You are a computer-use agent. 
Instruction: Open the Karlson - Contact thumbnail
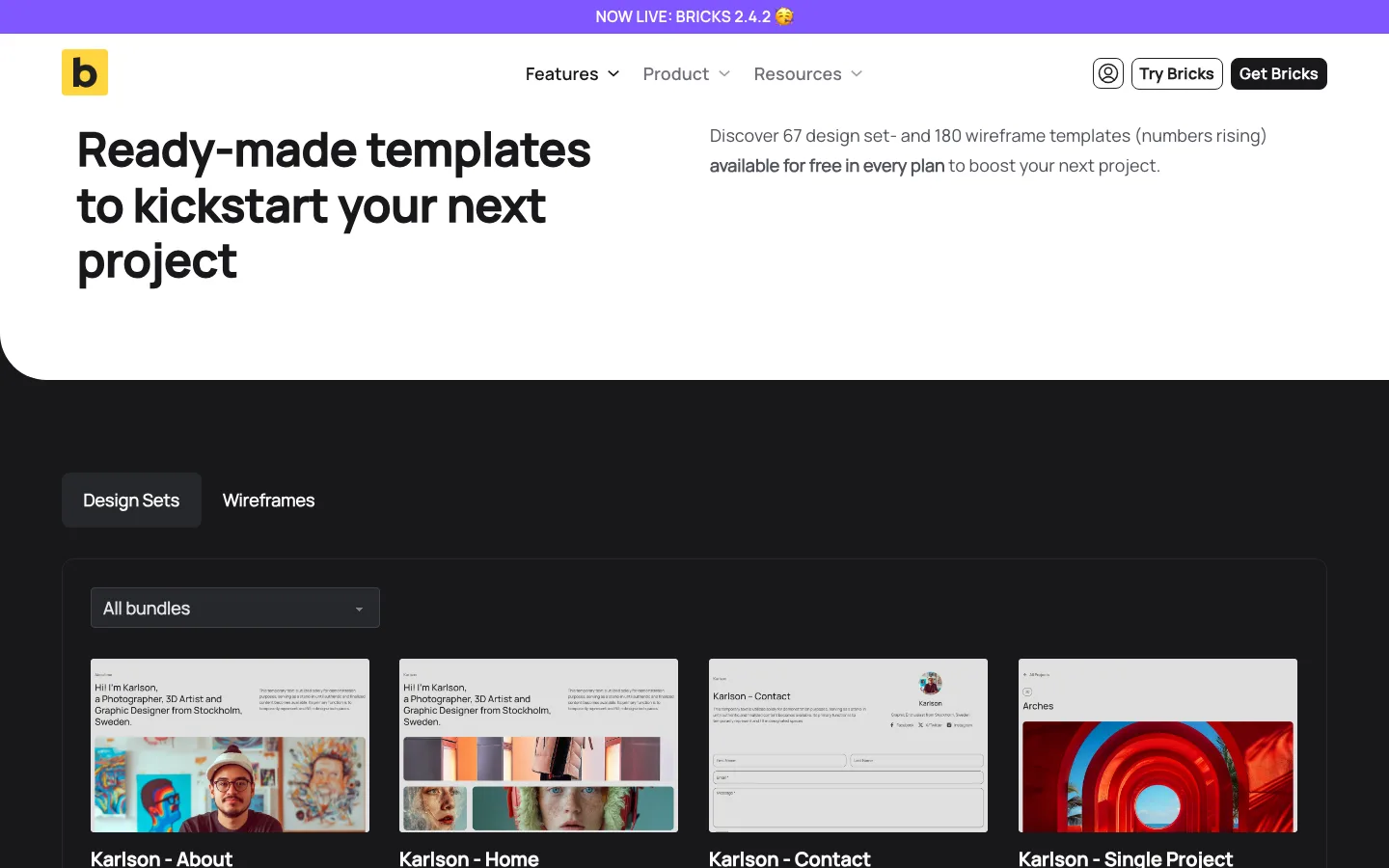pyautogui.click(x=848, y=746)
